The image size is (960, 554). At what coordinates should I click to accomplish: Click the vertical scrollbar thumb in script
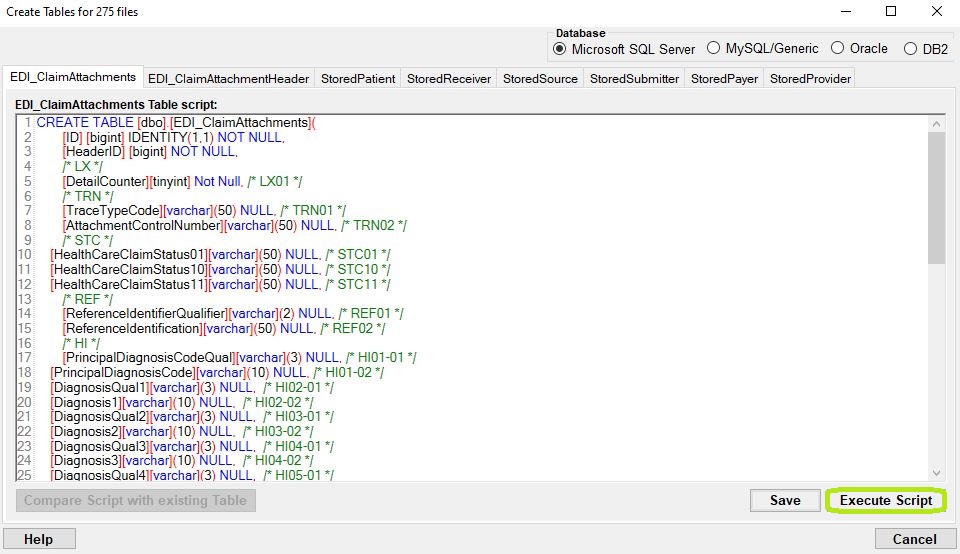click(936, 198)
